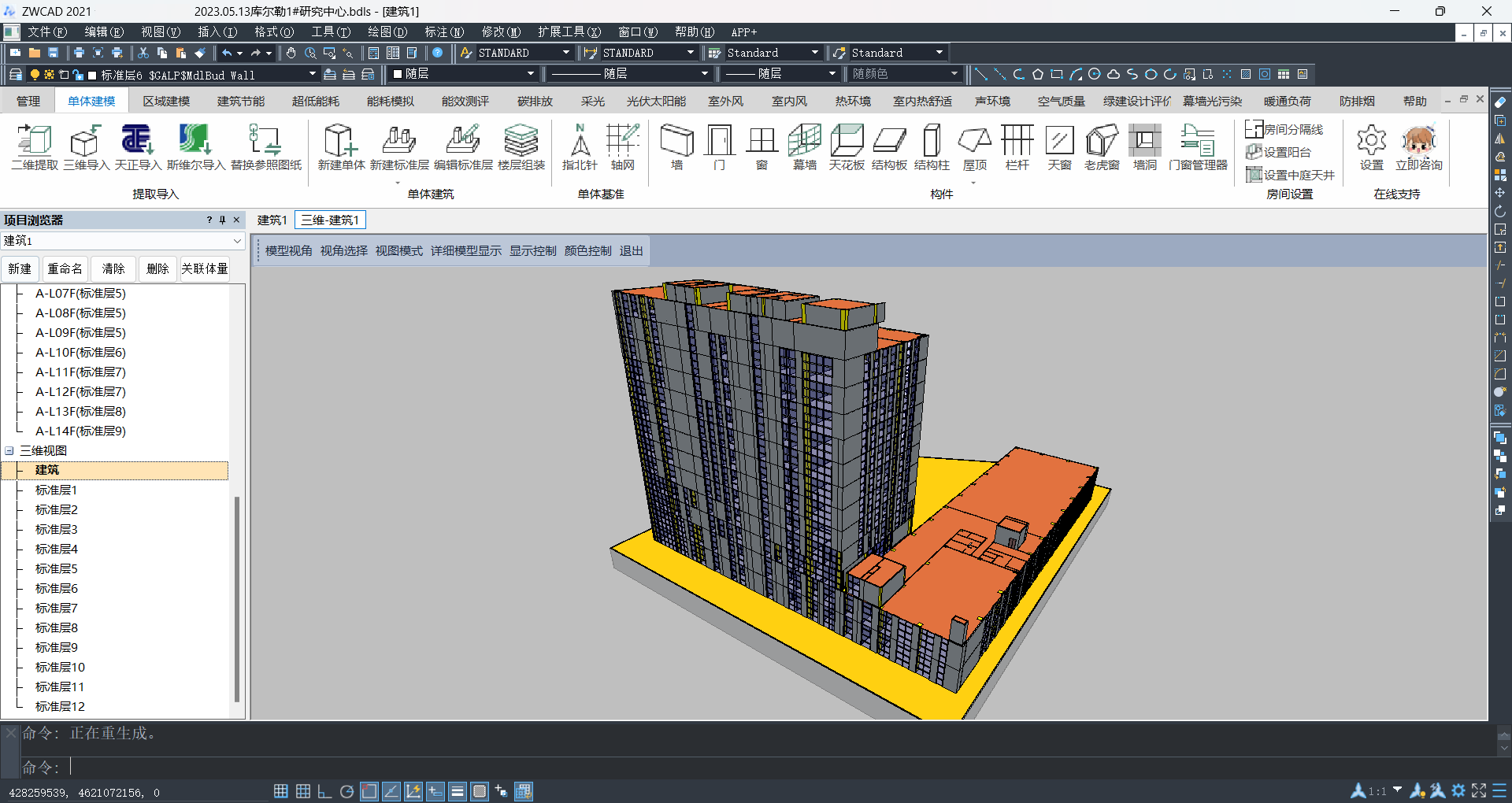Open the 随层 color swatch dropdown
This screenshot has width=1512, height=803.
tap(530, 74)
